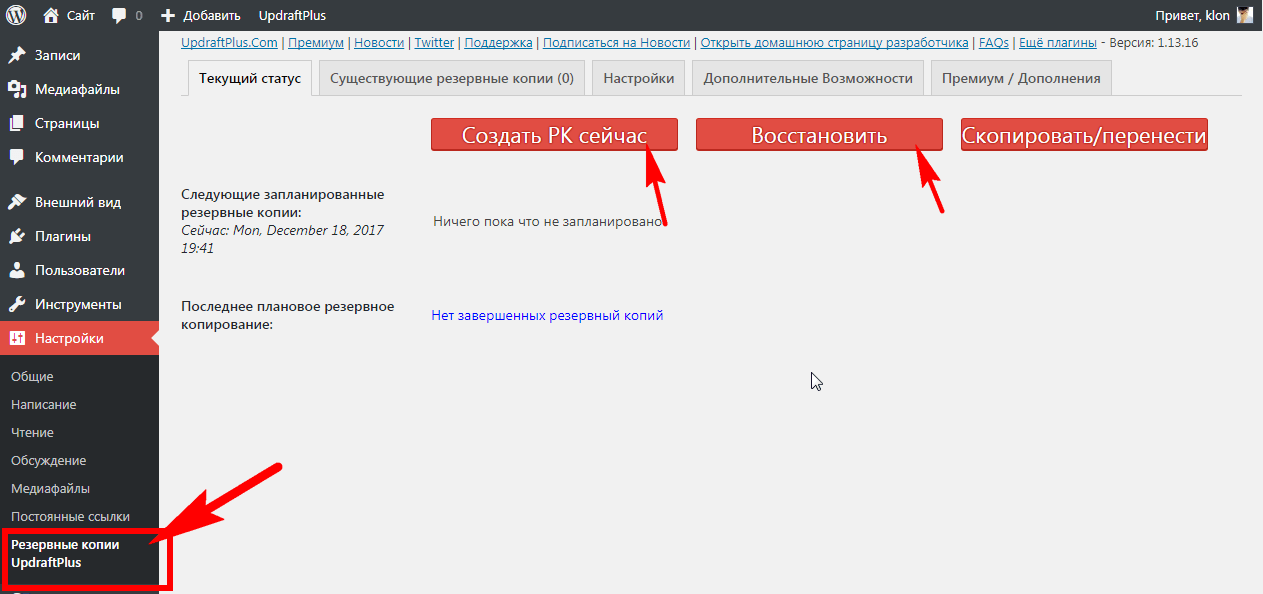This screenshot has width=1263, height=594.
Task: Open the klon user avatar
Action: point(1244,15)
